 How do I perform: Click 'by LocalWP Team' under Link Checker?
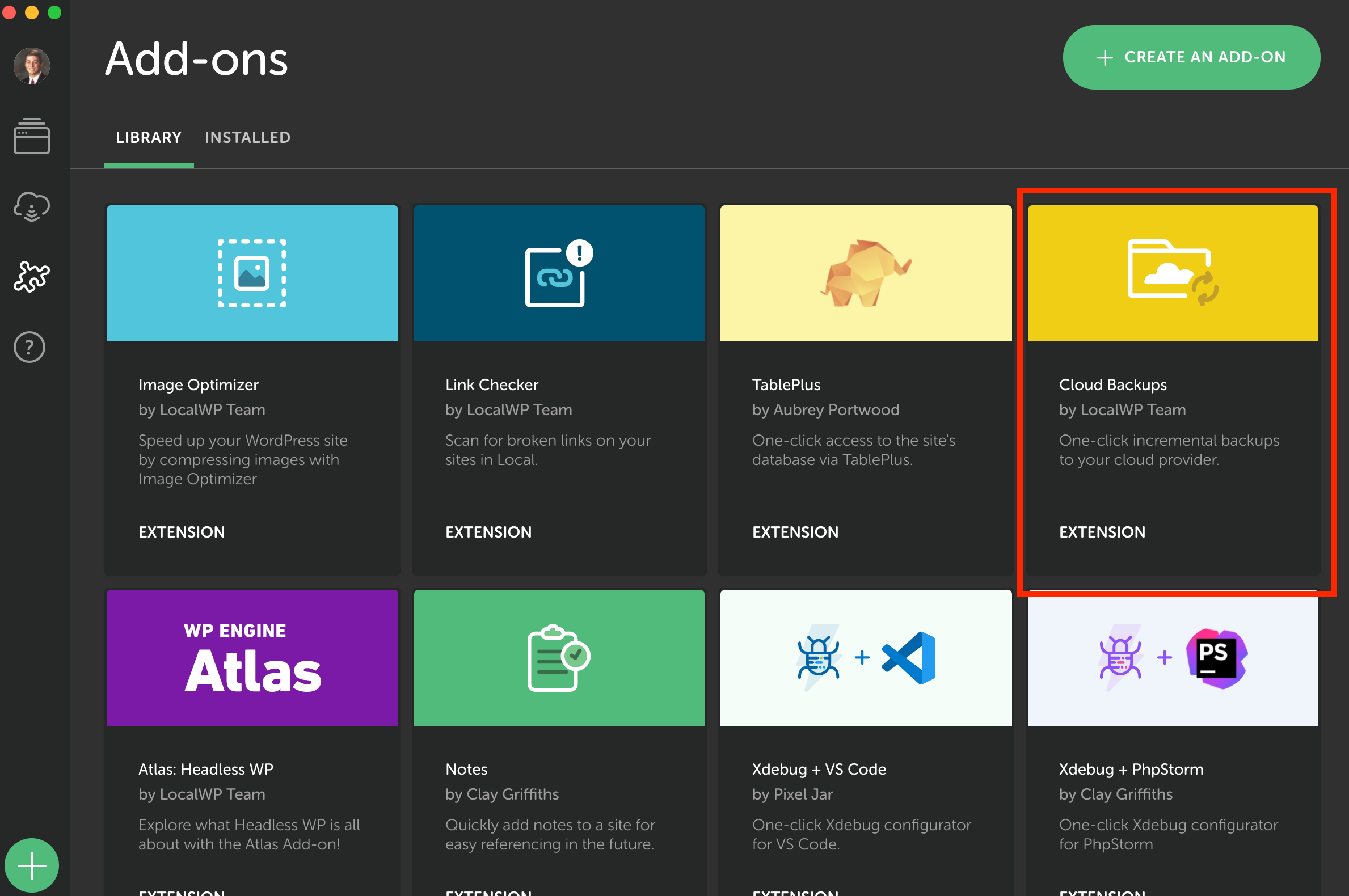pyautogui.click(x=508, y=409)
